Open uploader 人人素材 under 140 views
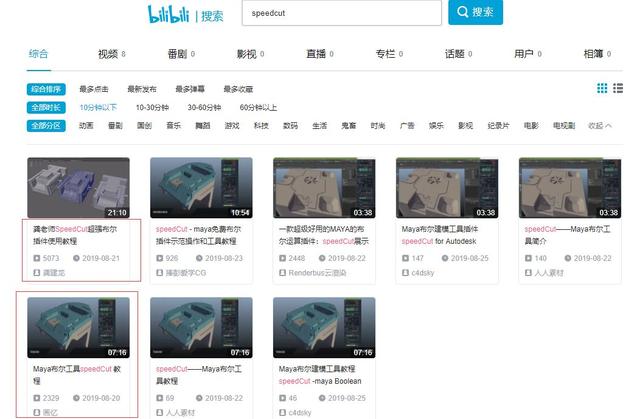 coord(549,273)
